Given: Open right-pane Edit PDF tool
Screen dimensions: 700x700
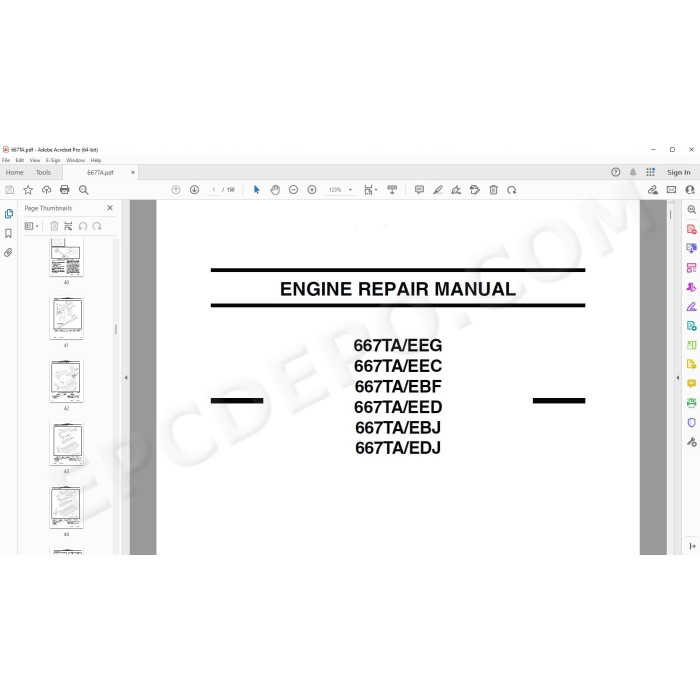Looking at the screenshot, I should 692,268.
